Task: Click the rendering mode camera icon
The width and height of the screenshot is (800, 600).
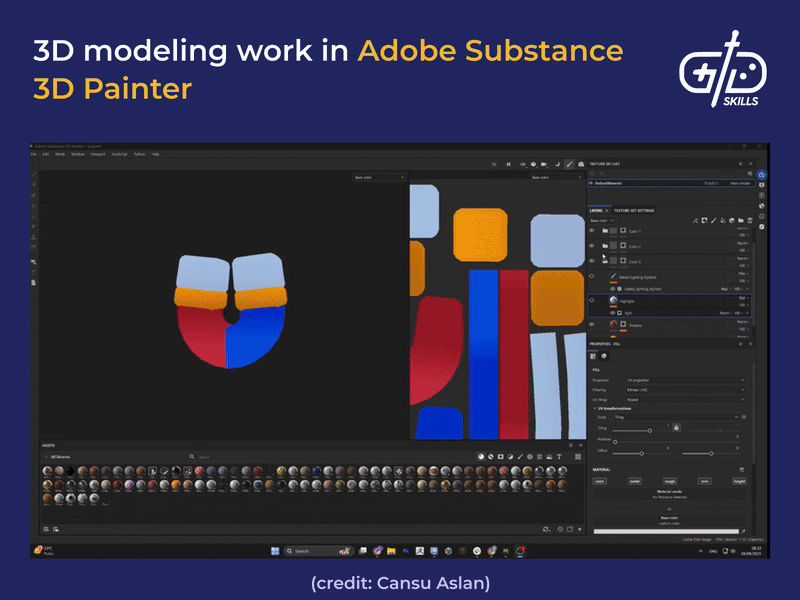Action: tap(581, 164)
